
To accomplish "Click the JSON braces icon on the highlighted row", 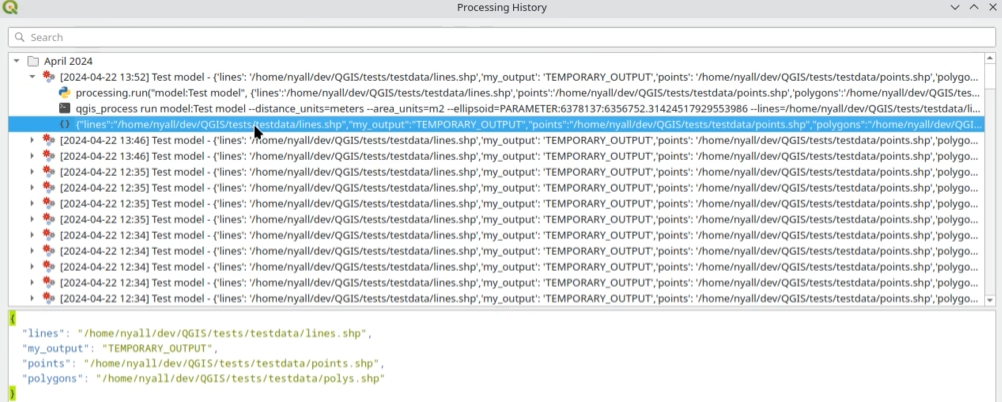I will (64, 124).
